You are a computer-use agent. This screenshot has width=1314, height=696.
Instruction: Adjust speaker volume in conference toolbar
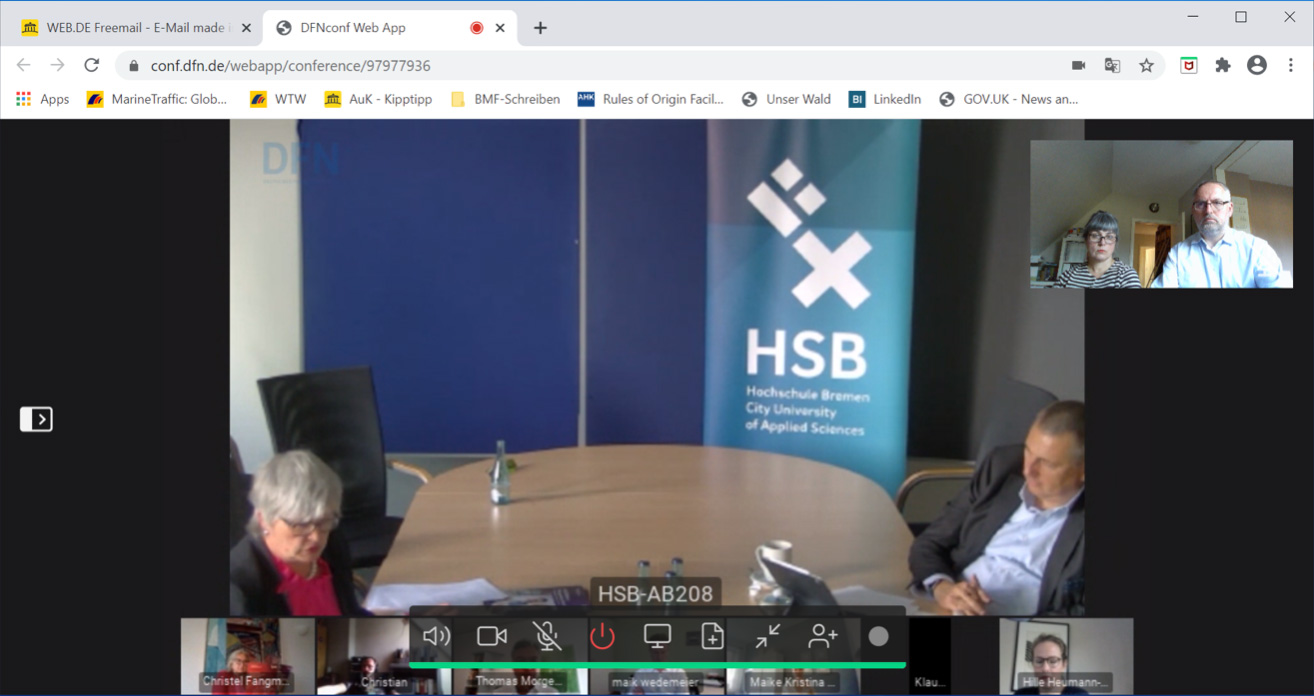click(x=436, y=636)
